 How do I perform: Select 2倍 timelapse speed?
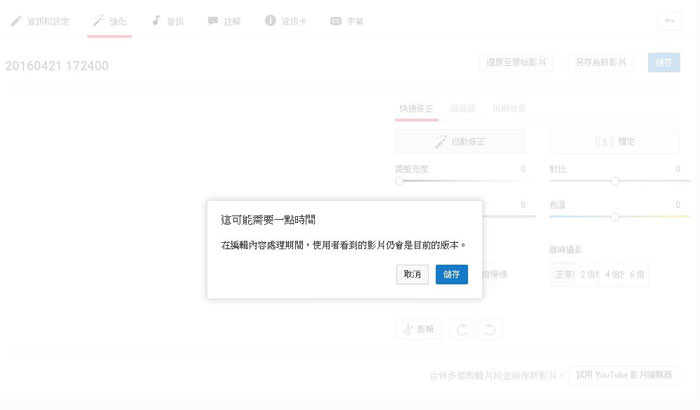point(589,274)
